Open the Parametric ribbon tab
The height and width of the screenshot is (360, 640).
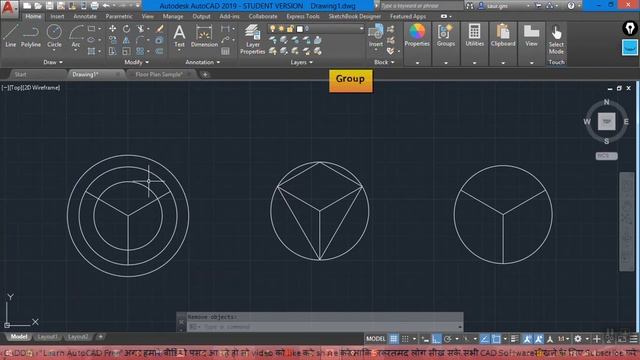coord(119,16)
